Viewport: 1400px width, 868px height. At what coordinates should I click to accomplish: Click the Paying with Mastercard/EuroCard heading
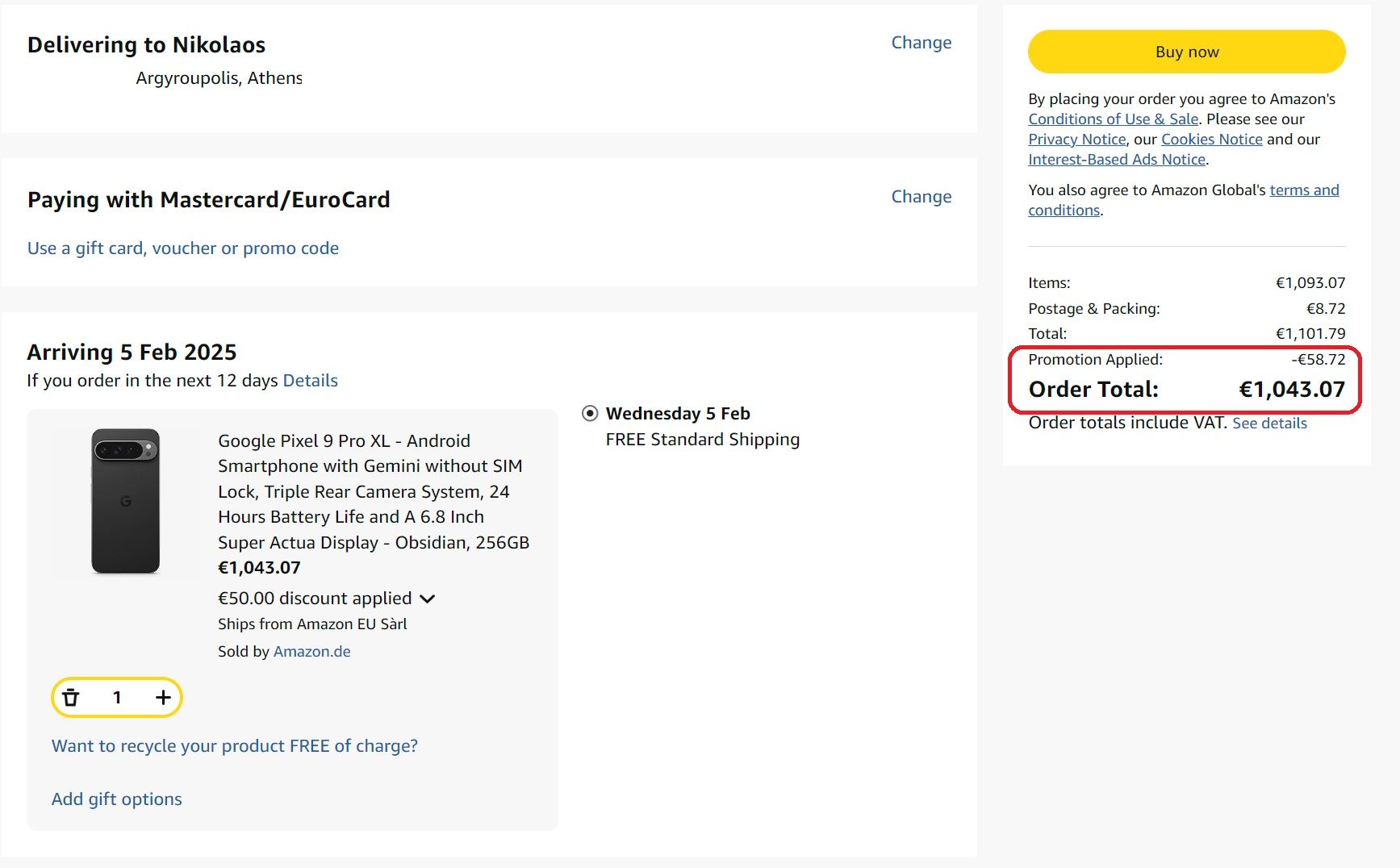point(208,199)
